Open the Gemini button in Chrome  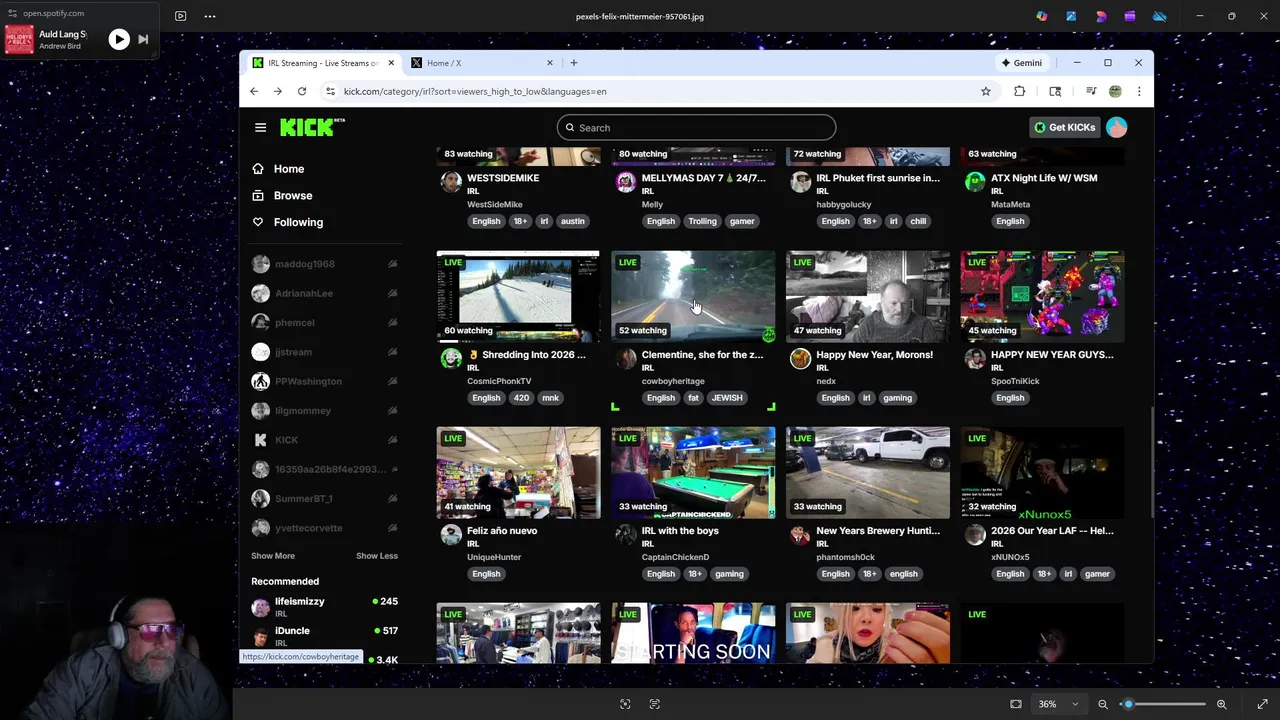click(x=1022, y=63)
